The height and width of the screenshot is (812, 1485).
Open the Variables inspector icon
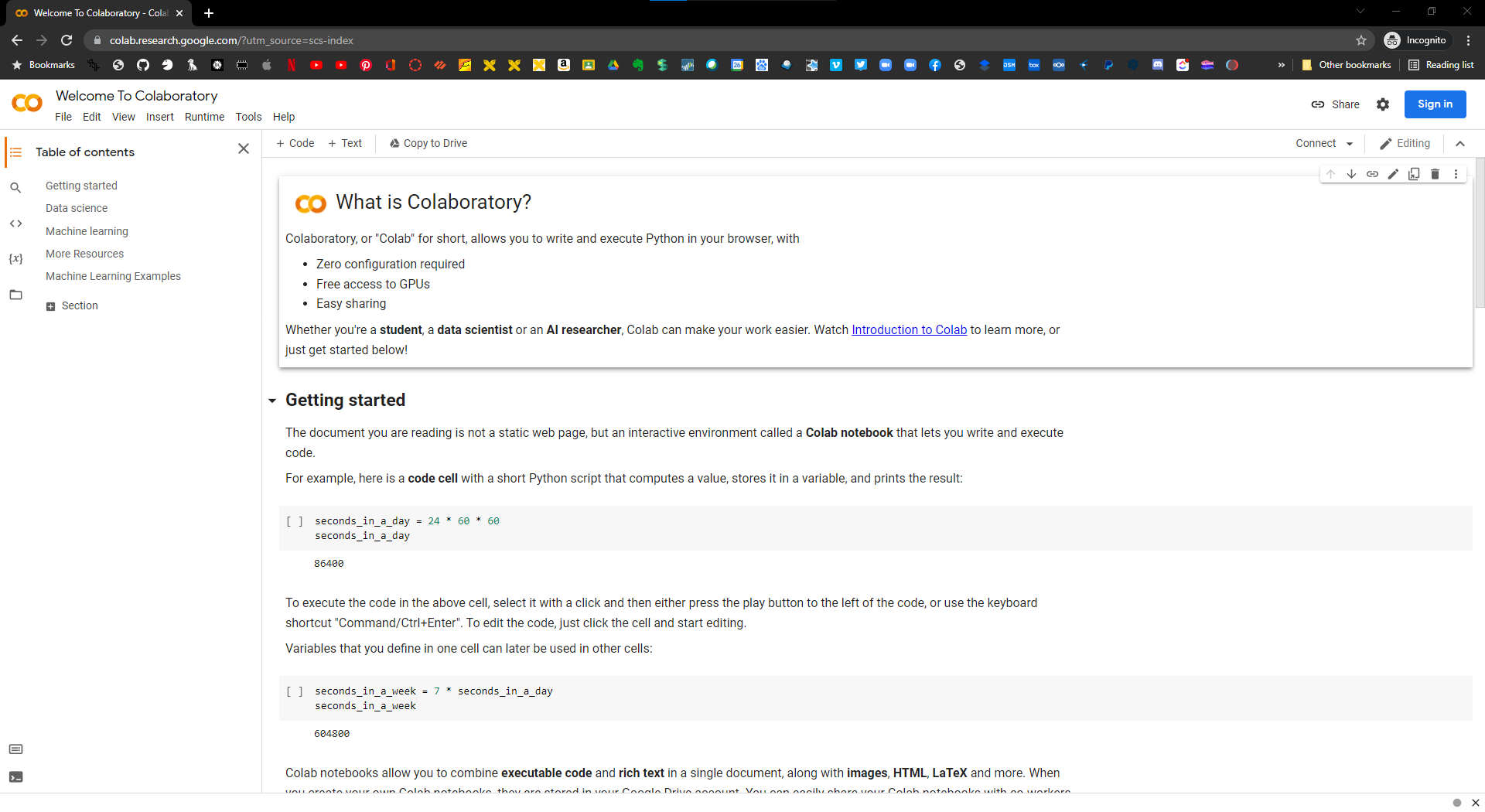pos(15,259)
